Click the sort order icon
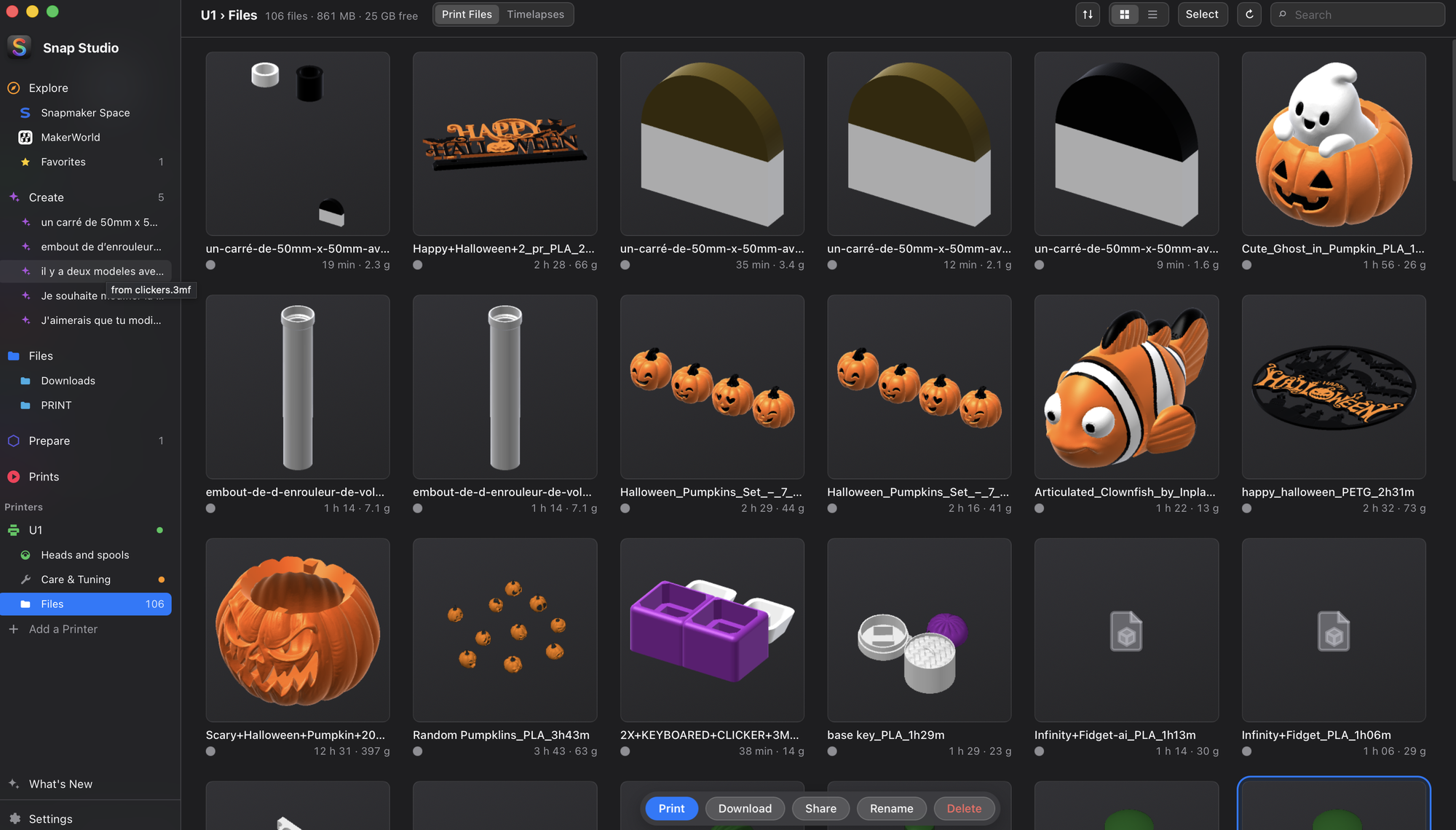Screen dimensions: 1456x830 (1088, 15)
